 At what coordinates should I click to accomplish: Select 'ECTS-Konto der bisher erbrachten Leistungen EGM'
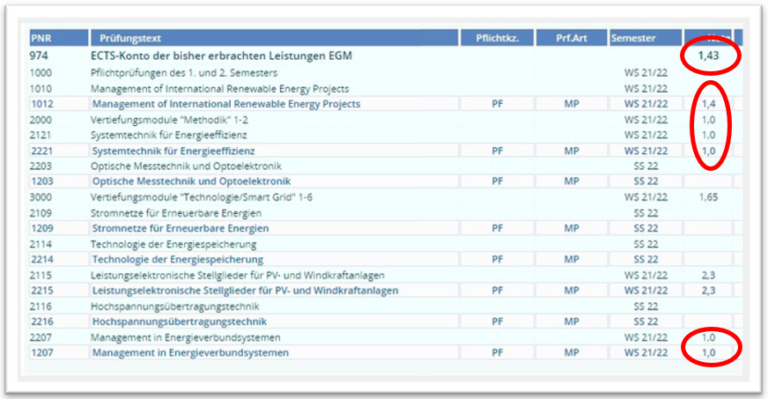click(x=221, y=56)
